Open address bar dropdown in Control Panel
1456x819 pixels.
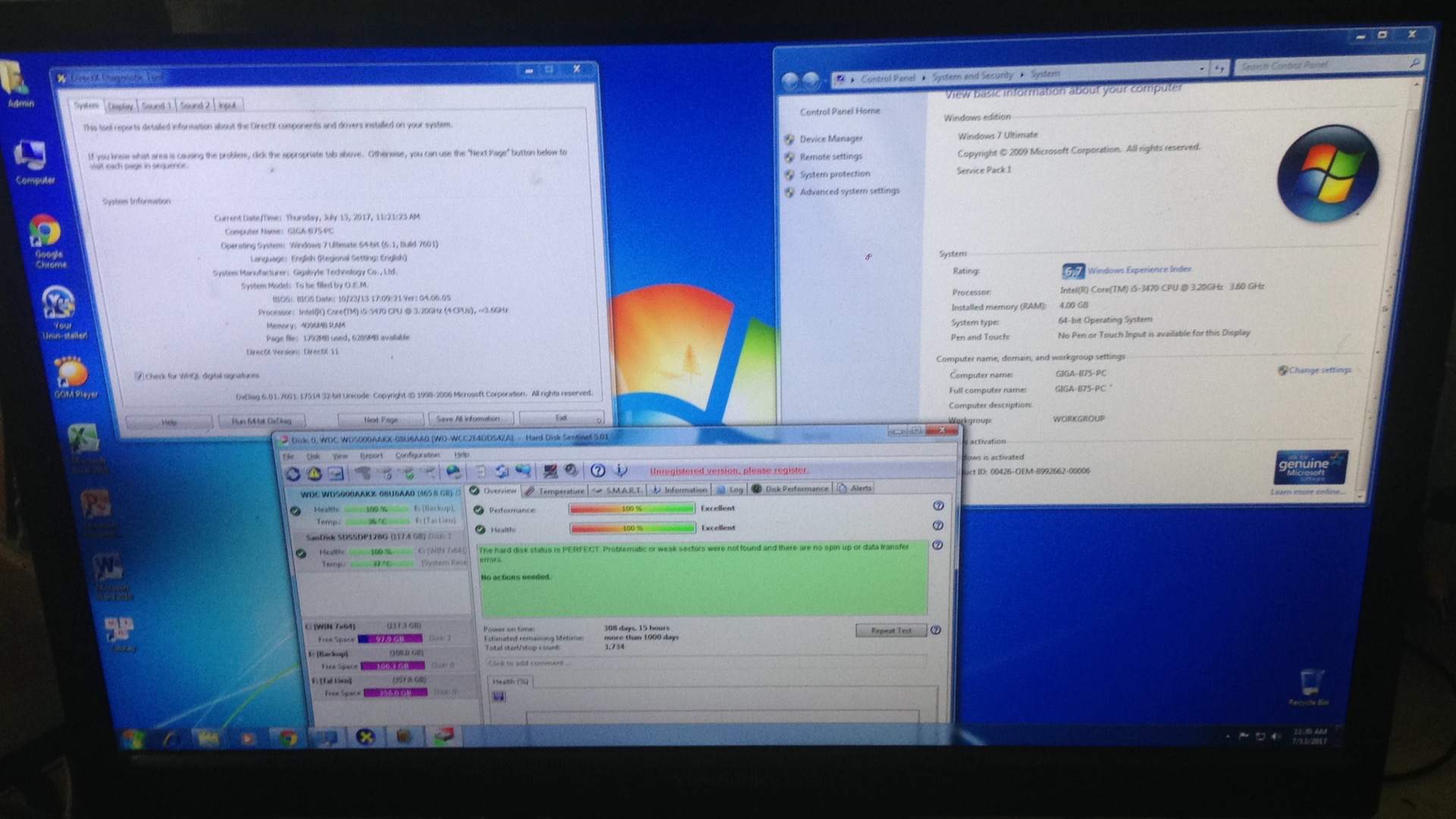point(1202,69)
